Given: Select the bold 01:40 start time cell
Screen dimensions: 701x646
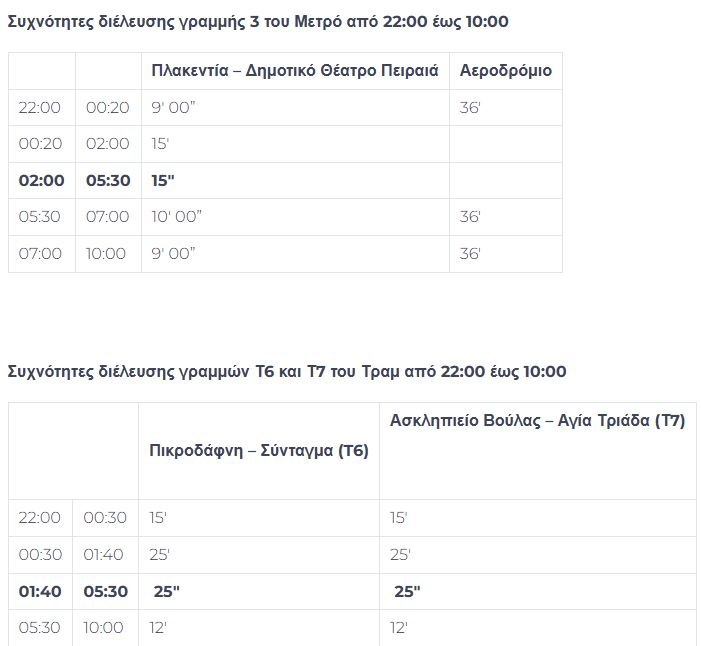Looking at the screenshot, I should pyautogui.click(x=40, y=592).
